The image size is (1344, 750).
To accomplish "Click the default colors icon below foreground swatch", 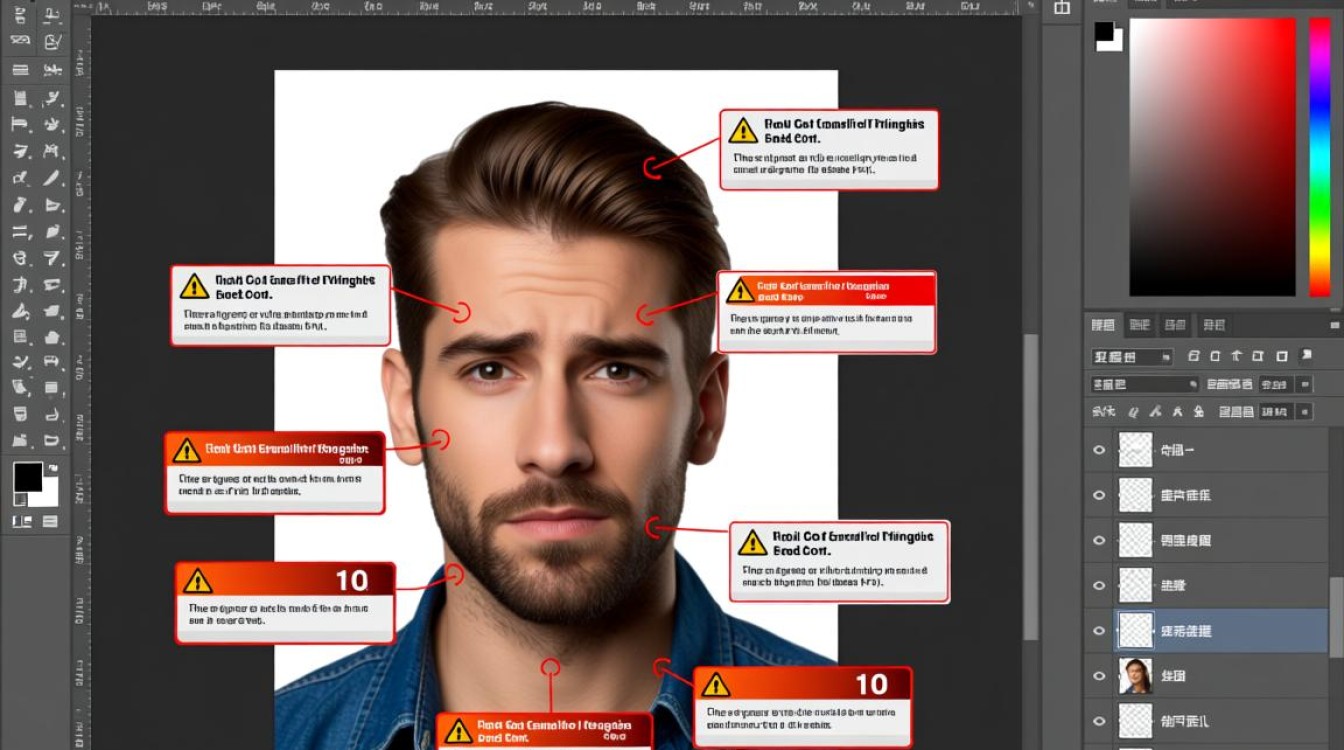I will [x=19, y=500].
